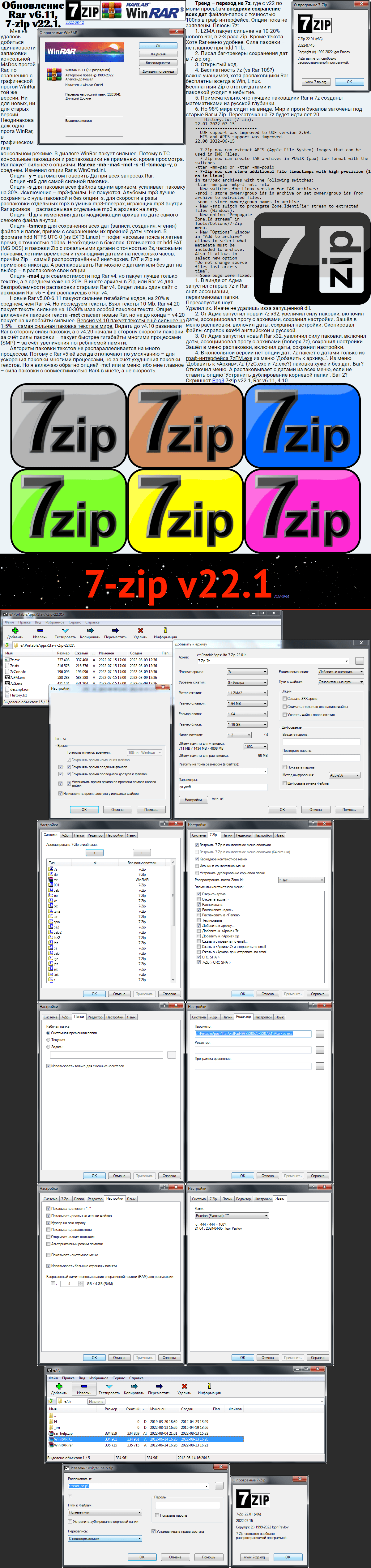Select zip file type icon in association list

click(50, 874)
